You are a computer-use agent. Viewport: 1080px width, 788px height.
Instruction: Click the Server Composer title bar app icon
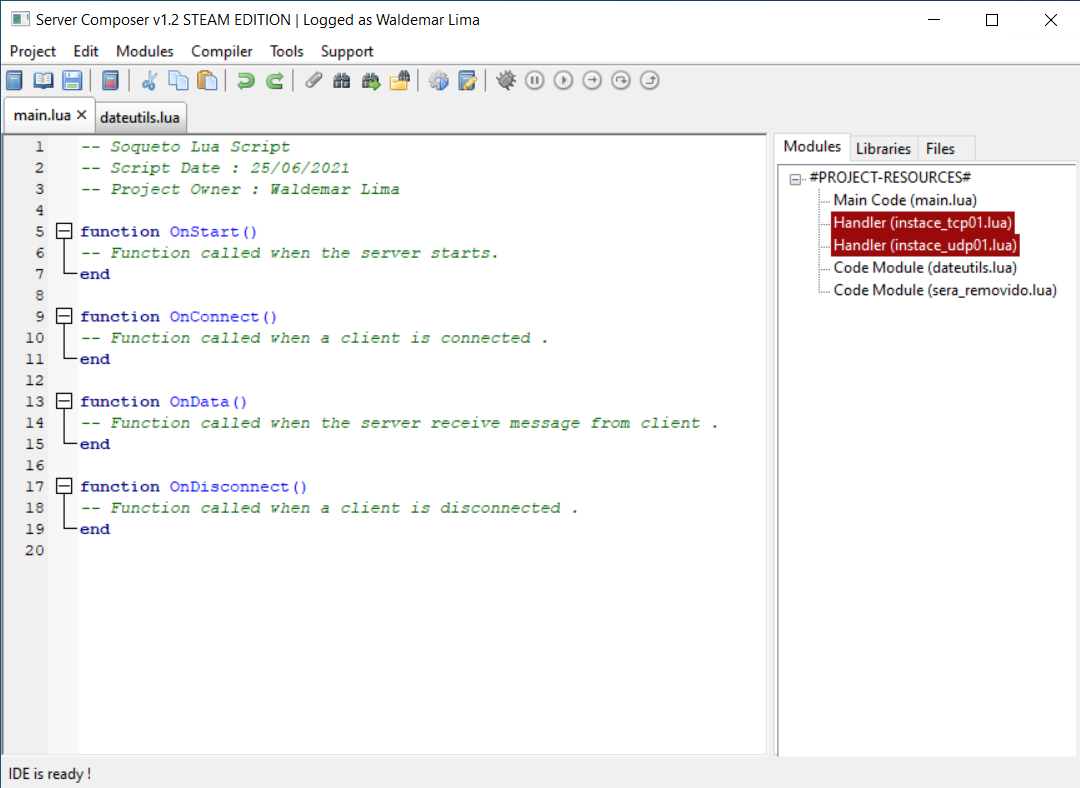[20, 19]
